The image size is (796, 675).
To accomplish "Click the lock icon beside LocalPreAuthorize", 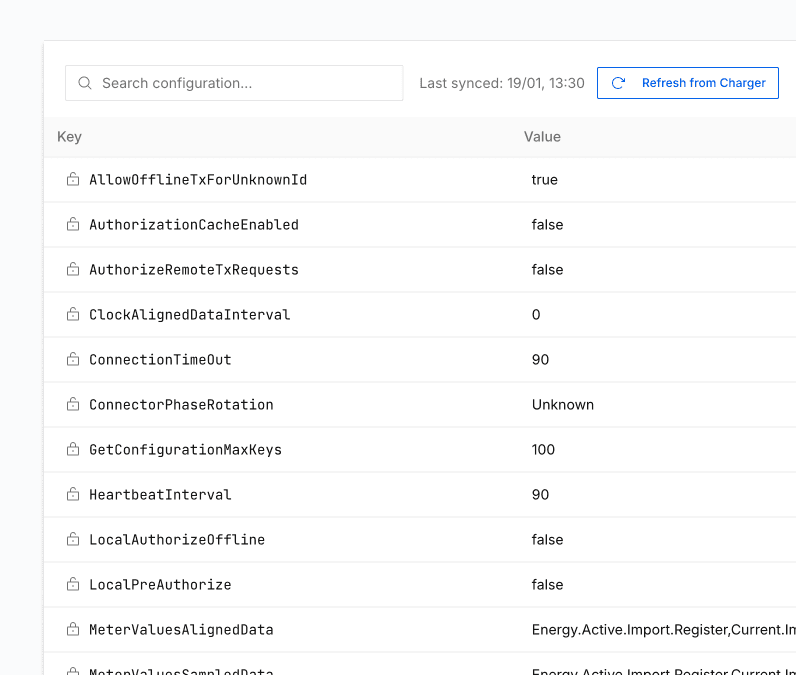I will point(73,584).
